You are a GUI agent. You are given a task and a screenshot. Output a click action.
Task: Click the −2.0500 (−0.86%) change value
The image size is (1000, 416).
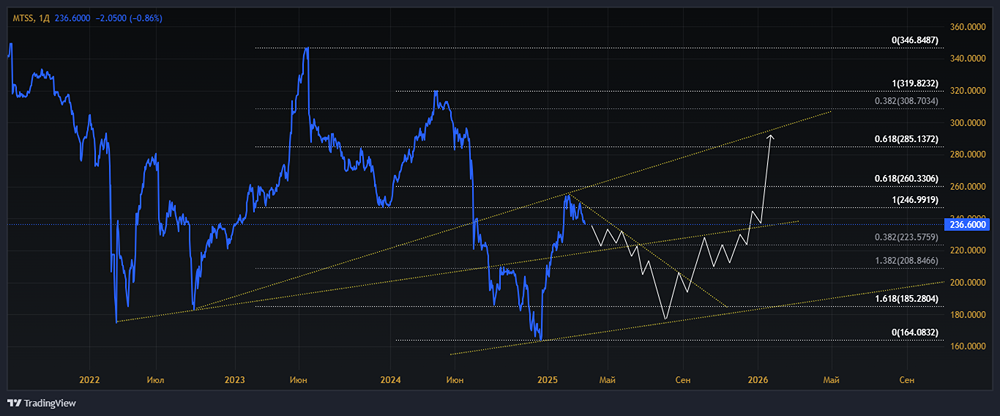coord(128,19)
